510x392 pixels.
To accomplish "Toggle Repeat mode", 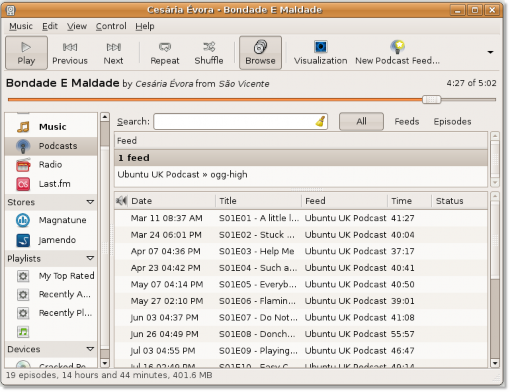I will coord(165,53).
